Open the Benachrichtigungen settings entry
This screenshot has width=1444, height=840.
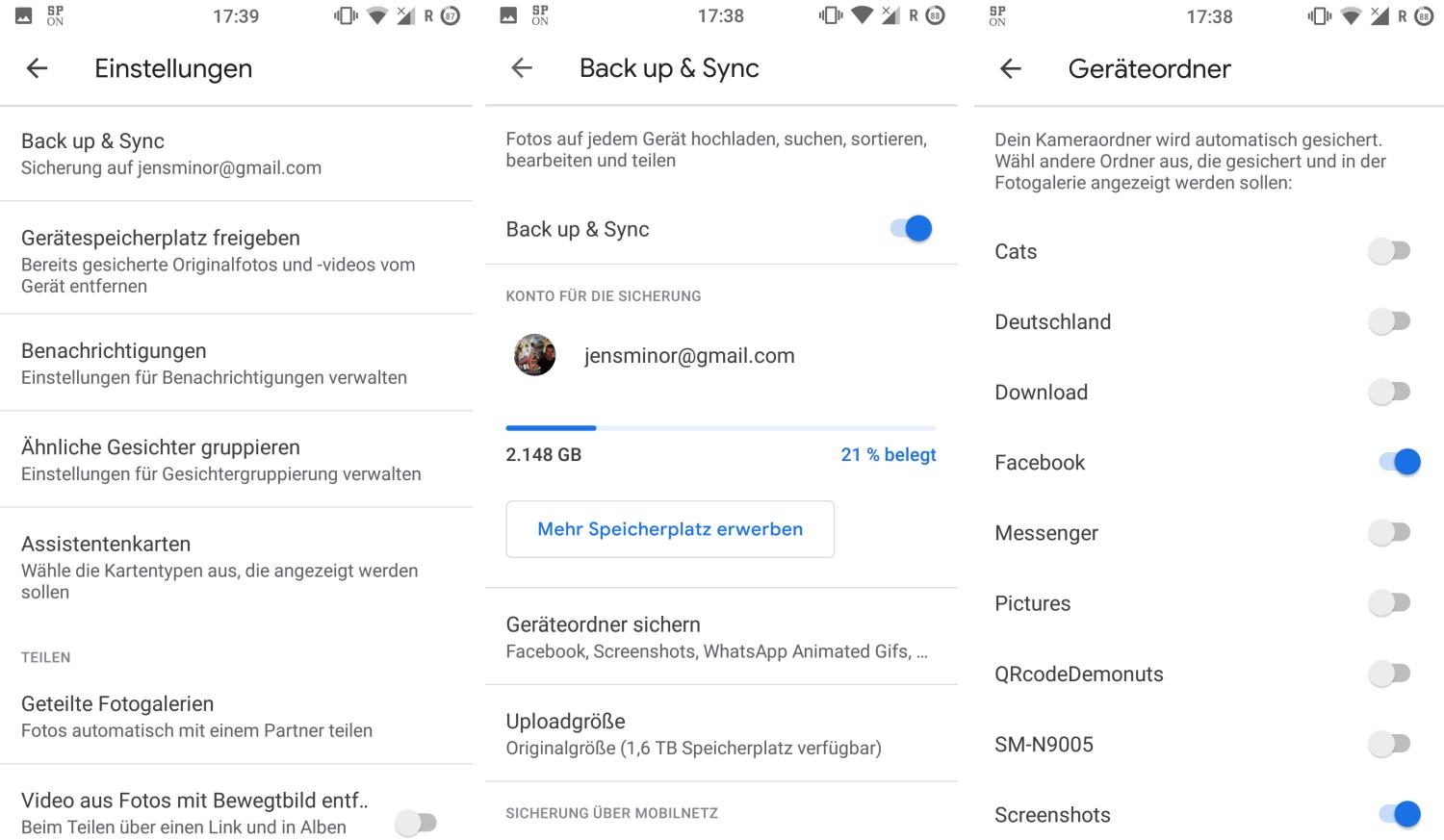pyautogui.click(x=236, y=363)
